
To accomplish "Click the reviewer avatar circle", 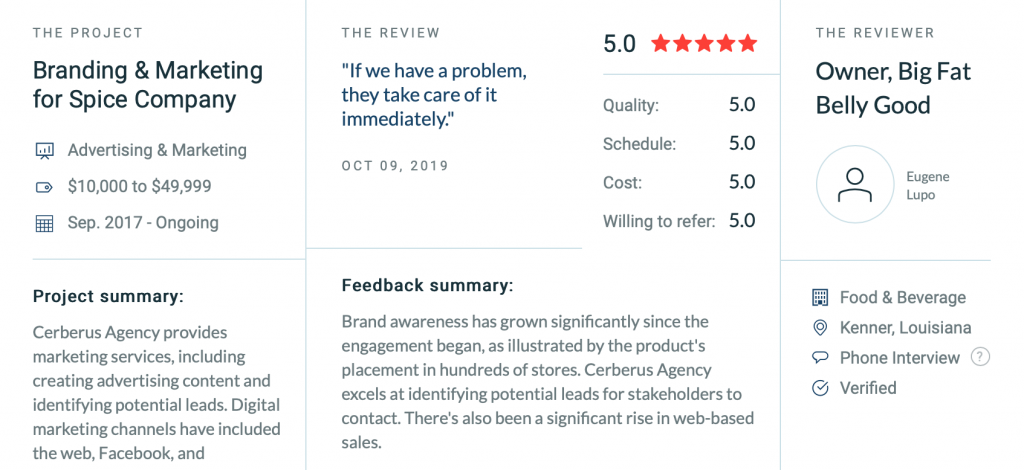I will pyautogui.click(x=855, y=184).
